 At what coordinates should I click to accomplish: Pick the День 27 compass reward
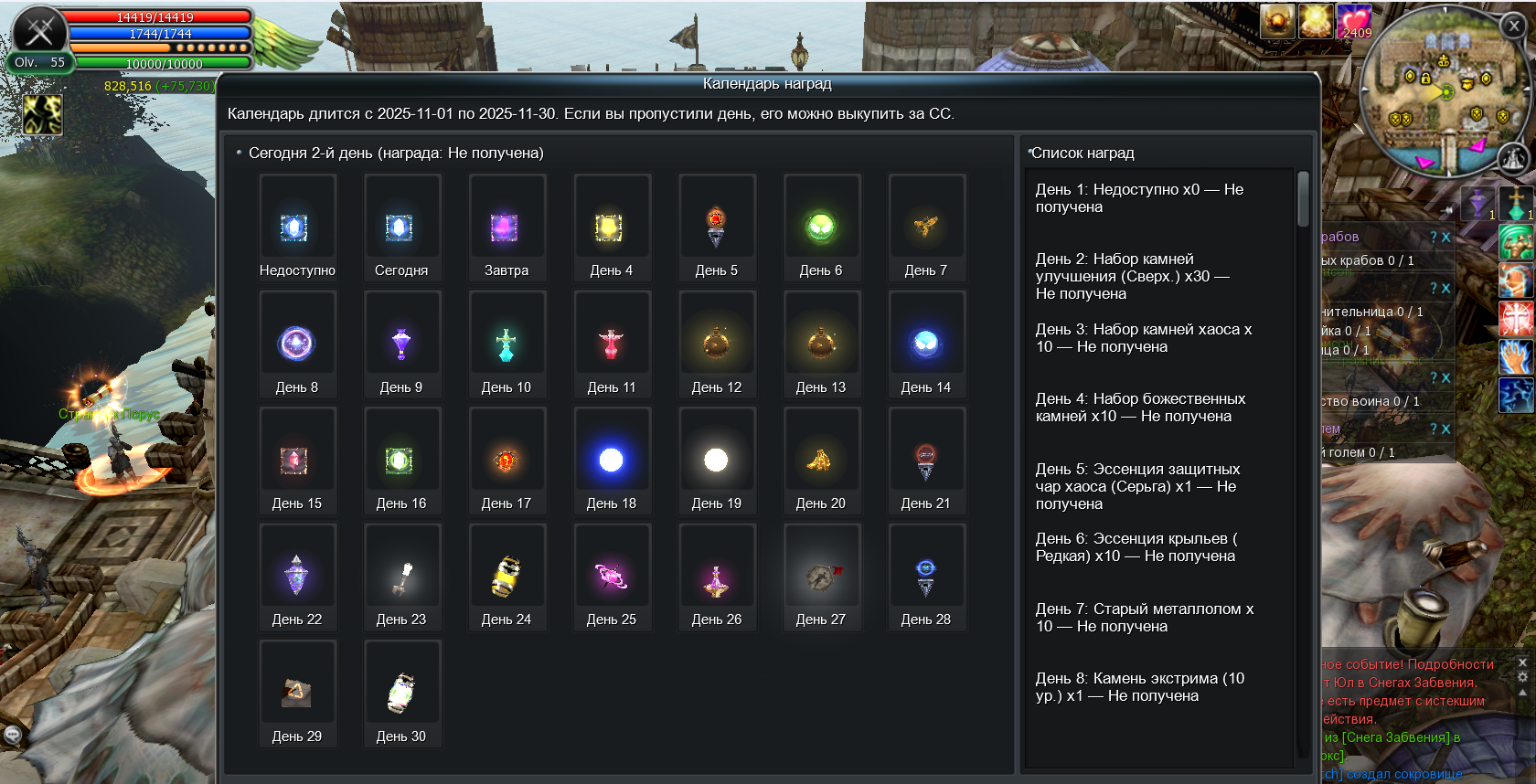coord(820,577)
